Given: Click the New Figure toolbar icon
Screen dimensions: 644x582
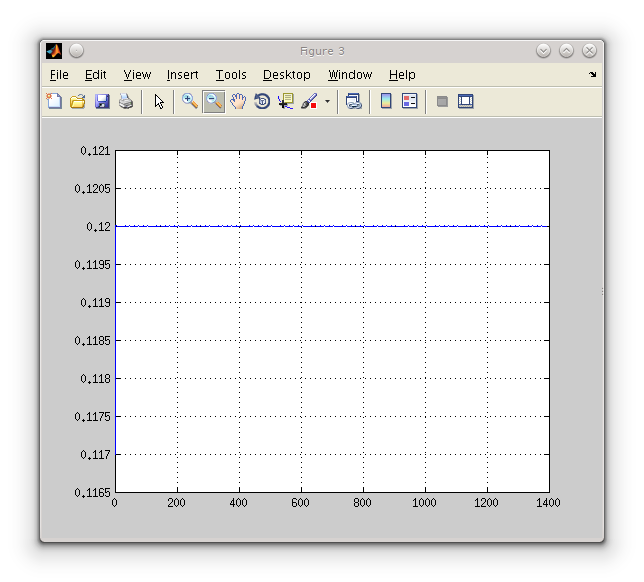Looking at the screenshot, I should [54, 101].
